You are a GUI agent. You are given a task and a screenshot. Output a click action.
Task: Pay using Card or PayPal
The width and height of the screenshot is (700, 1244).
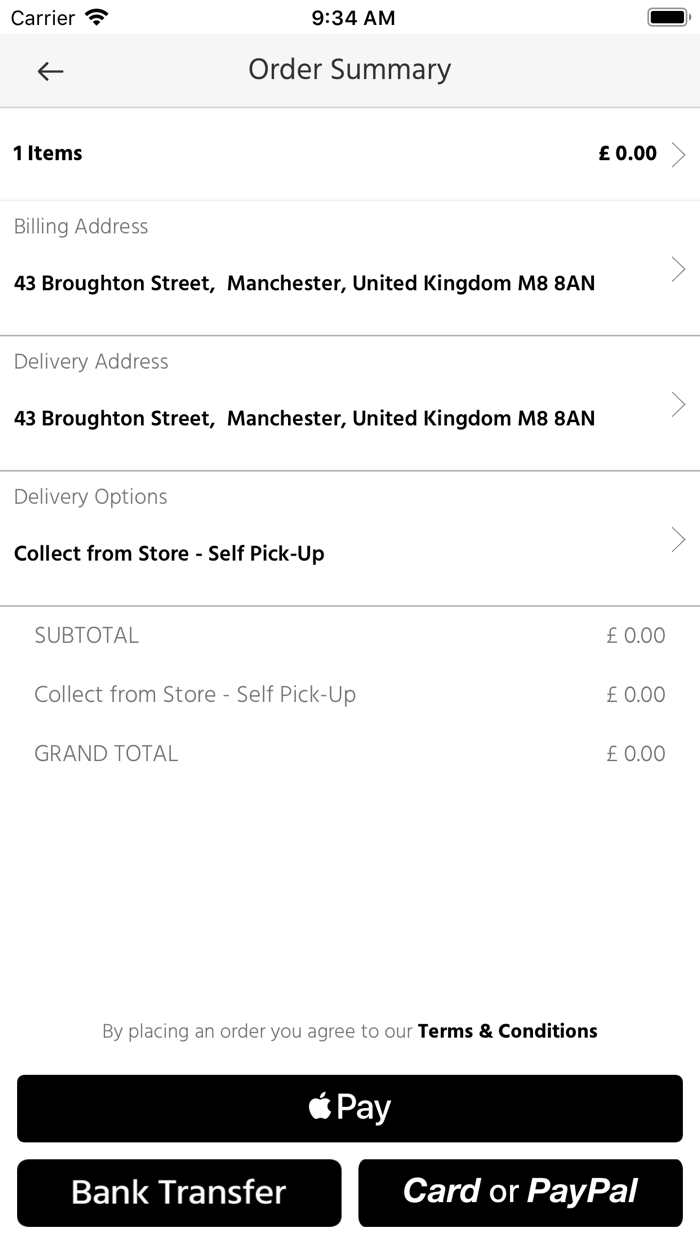(x=520, y=1192)
